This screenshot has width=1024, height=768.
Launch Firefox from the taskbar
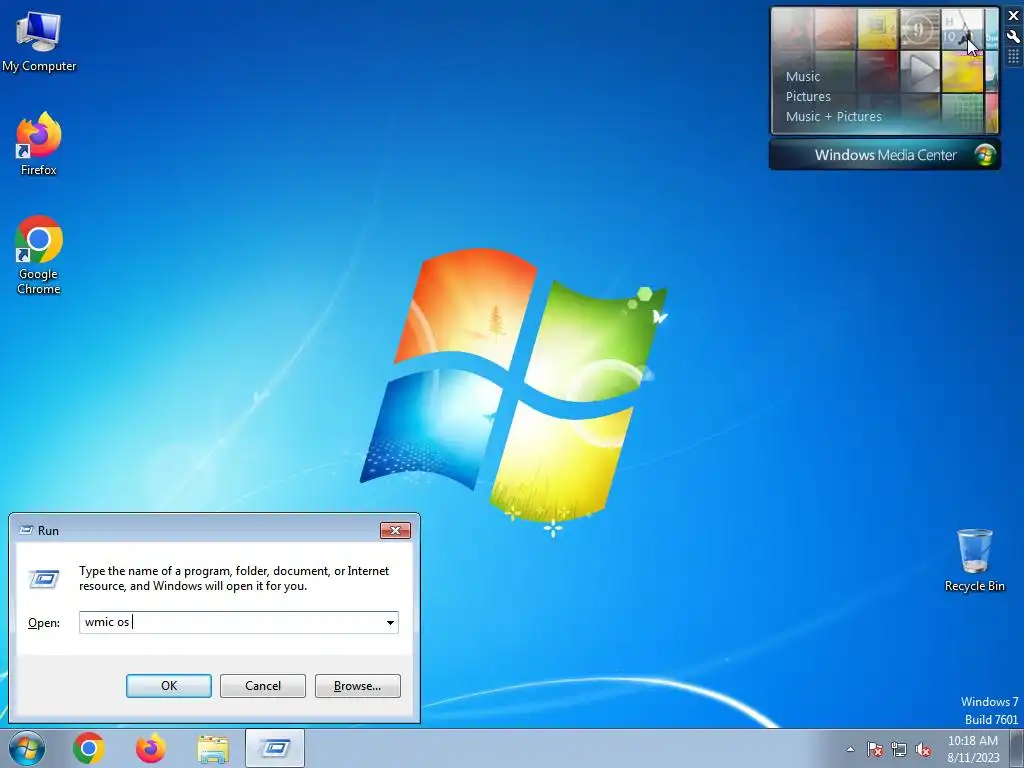(150, 748)
